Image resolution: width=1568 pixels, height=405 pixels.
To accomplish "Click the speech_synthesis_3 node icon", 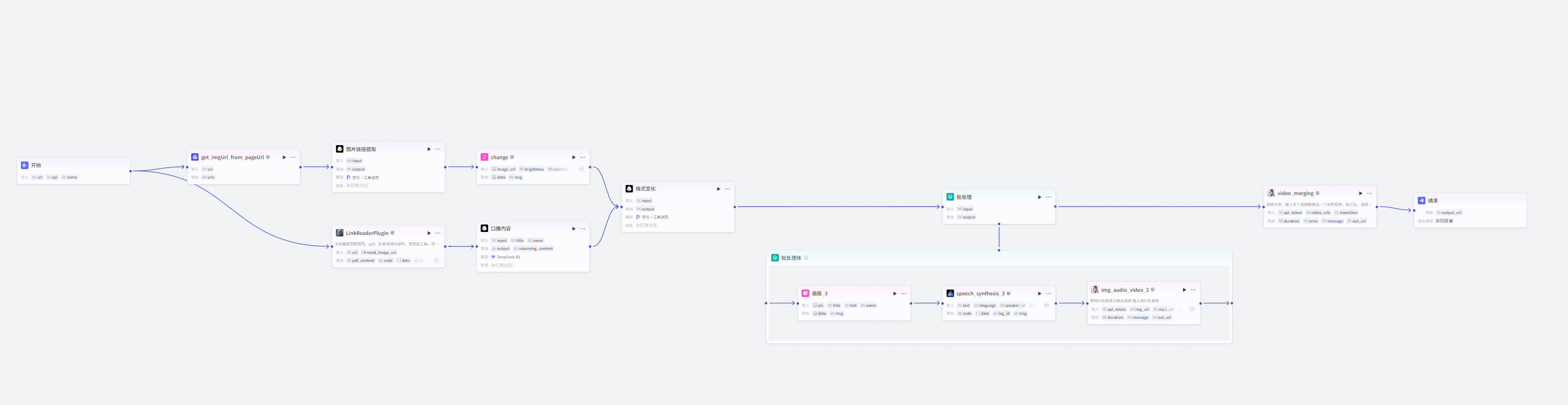I will click(x=950, y=294).
